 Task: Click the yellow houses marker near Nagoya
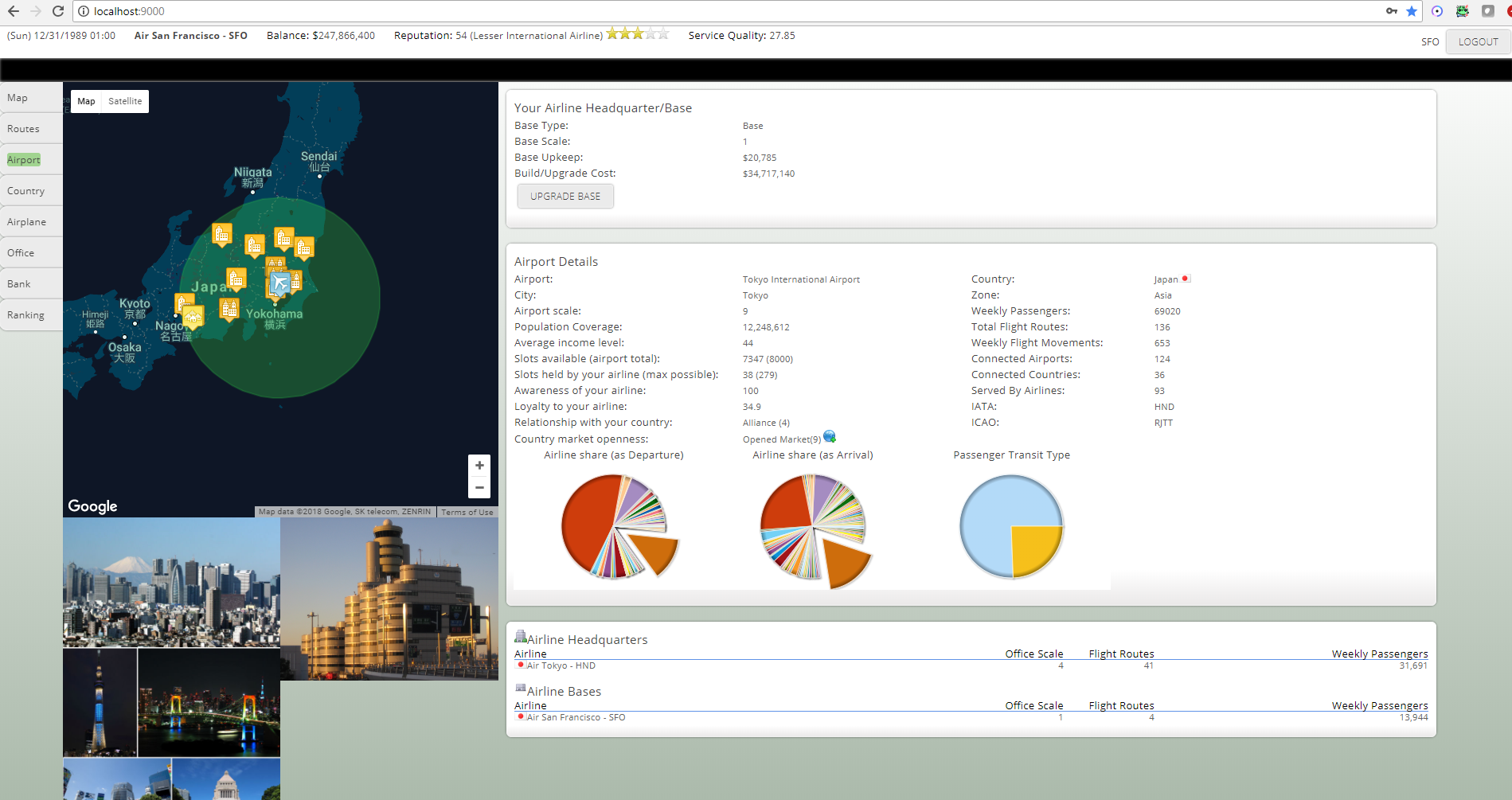point(193,317)
